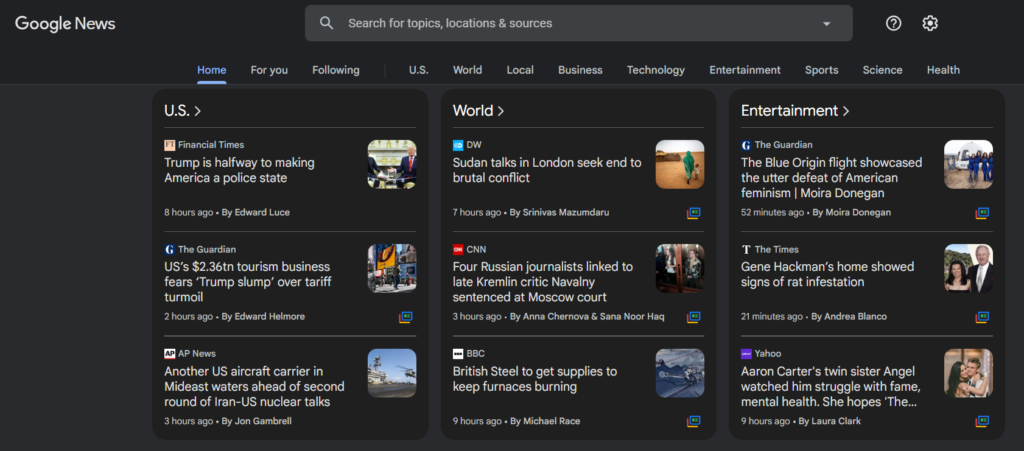Image resolution: width=1024 pixels, height=451 pixels.
Task: Click the Yahoo source logo
Action: [746, 354]
